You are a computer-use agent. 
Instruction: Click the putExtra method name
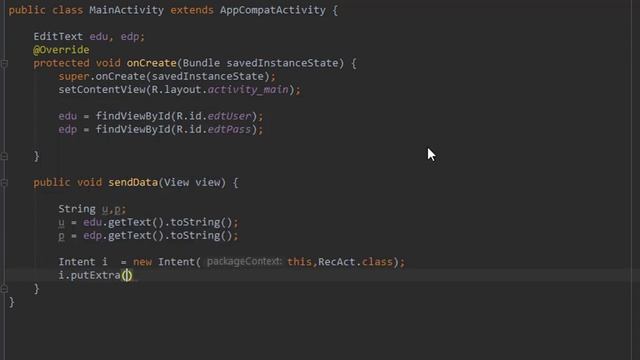(x=96, y=276)
